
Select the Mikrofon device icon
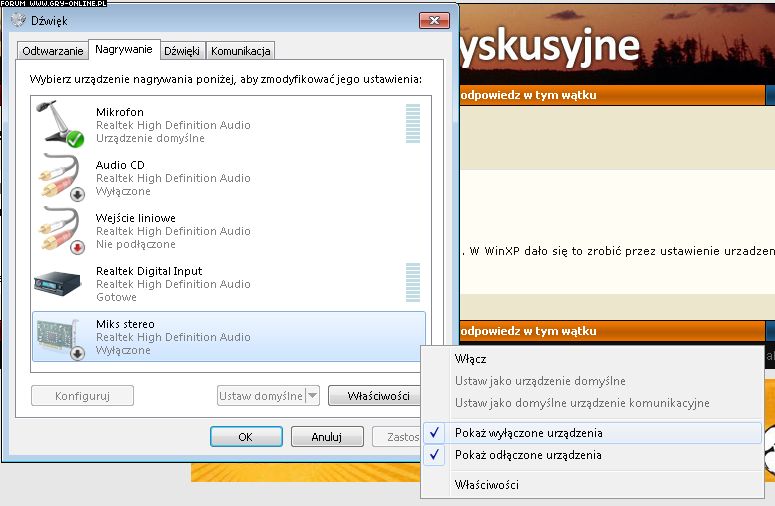pyautogui.click(x=60, y=124)
